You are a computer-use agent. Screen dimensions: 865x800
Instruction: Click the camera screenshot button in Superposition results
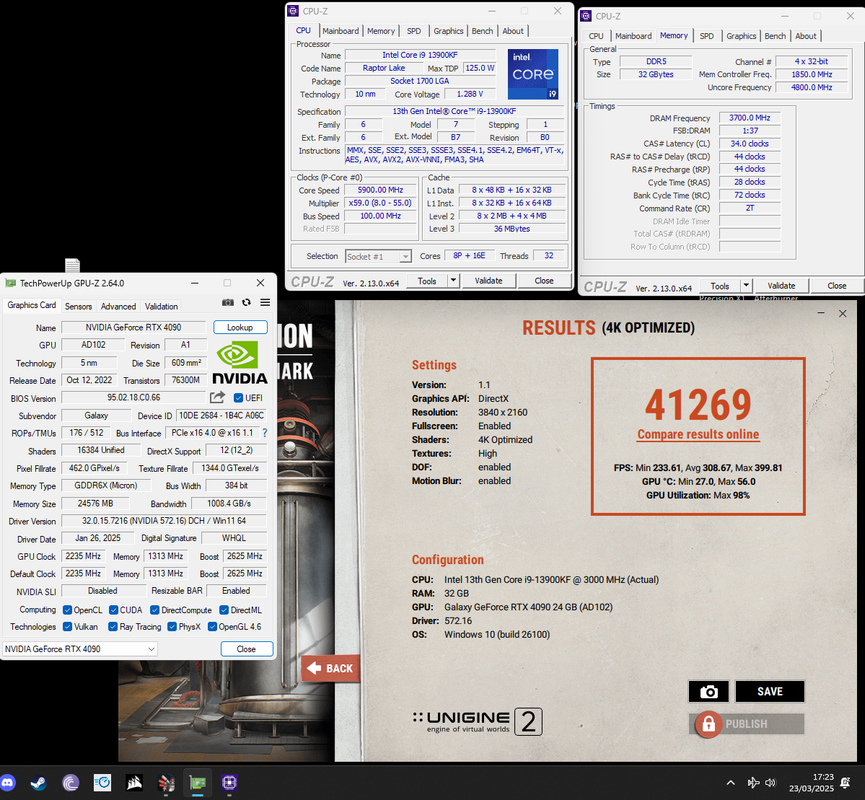pyautogui.click(x=709, y=691)
